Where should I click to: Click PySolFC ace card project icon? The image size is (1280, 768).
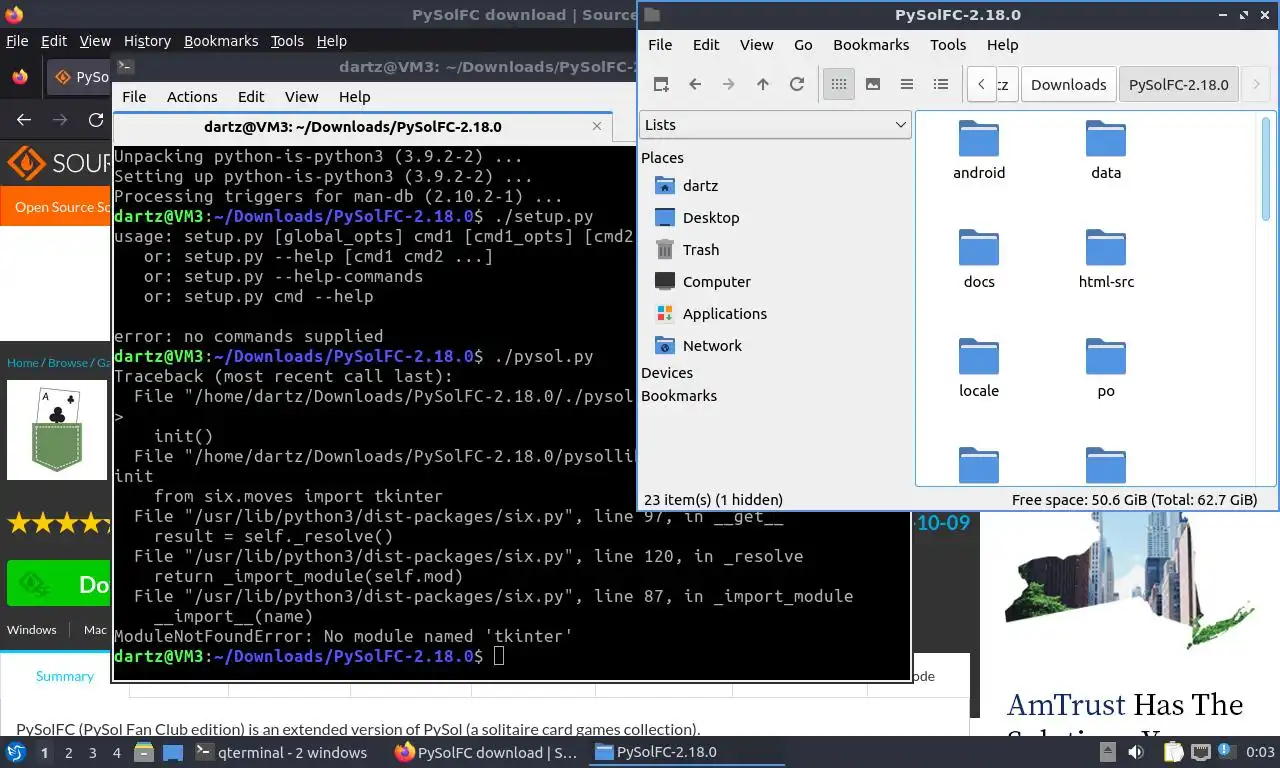[57, 430]
